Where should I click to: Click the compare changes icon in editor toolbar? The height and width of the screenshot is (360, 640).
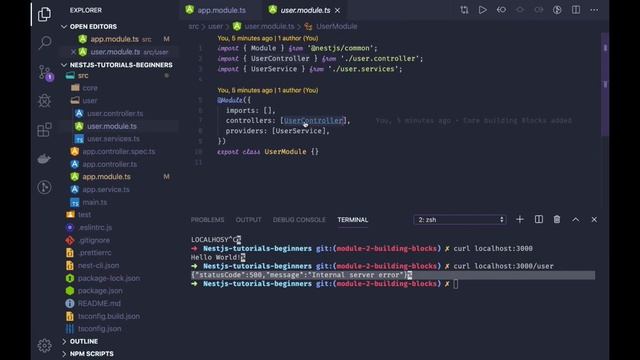464,10
